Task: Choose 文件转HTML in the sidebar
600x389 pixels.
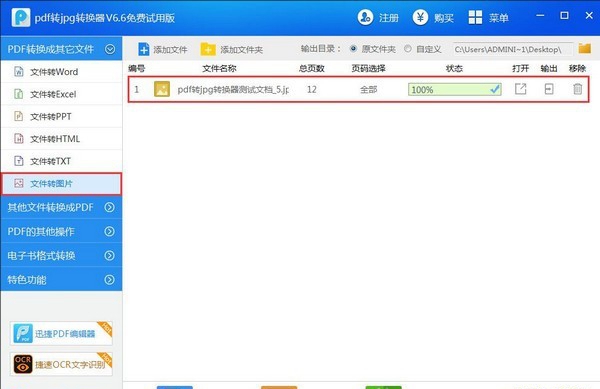Action: pyautogui.click(x=61, y=138)
